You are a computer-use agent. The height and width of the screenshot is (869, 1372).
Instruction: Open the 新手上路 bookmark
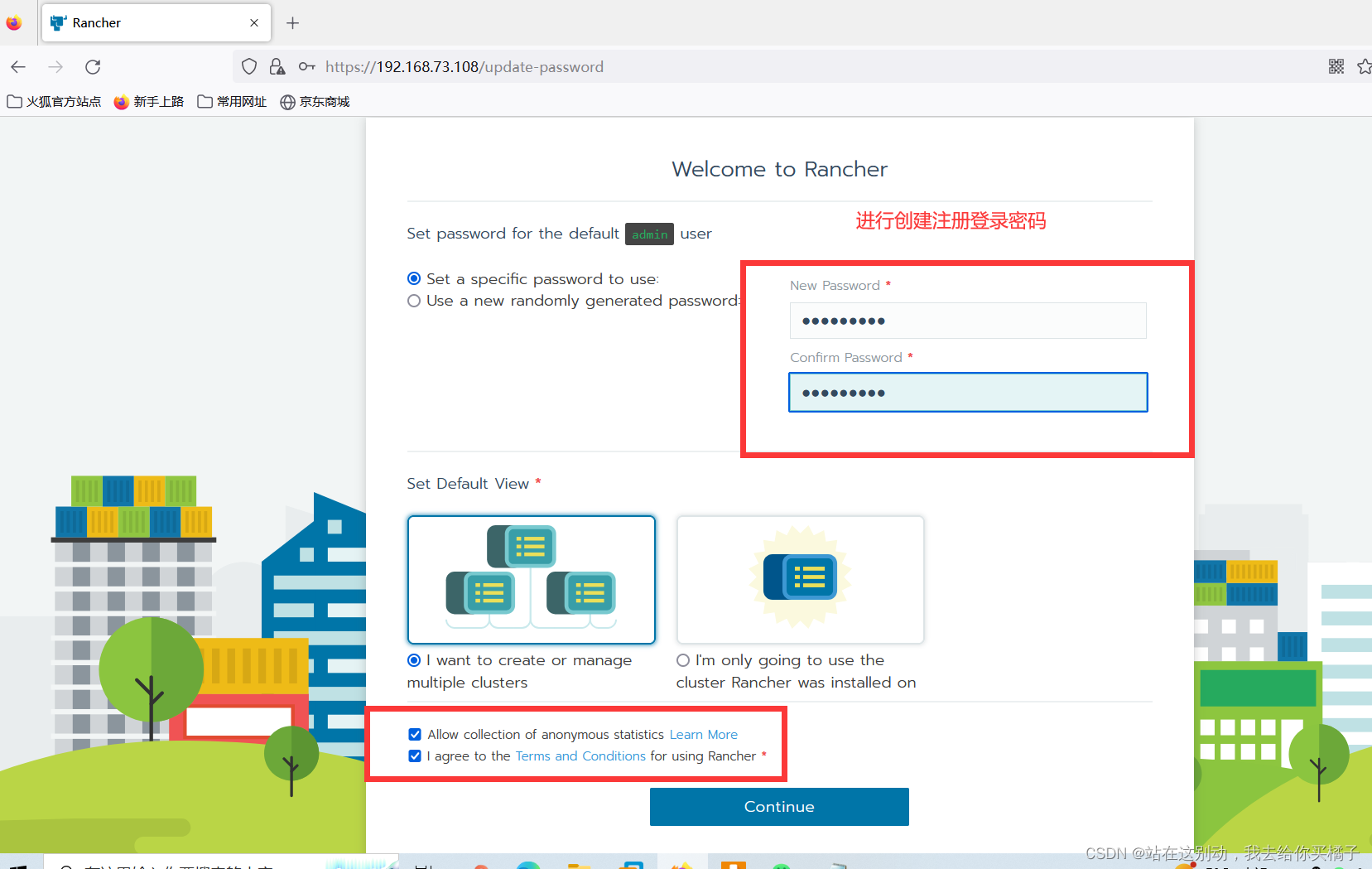[149, 102]
